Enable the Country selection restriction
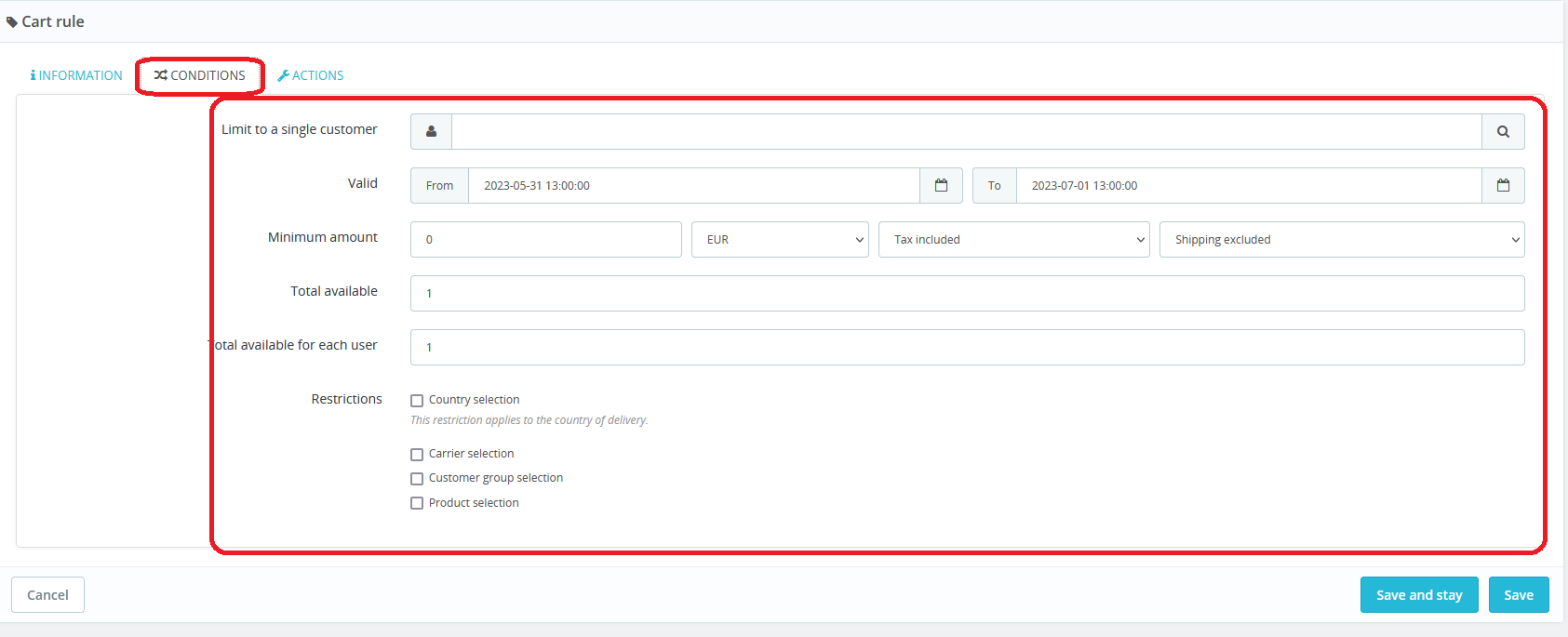This screenshot has height=637, width=1568. 417,401
